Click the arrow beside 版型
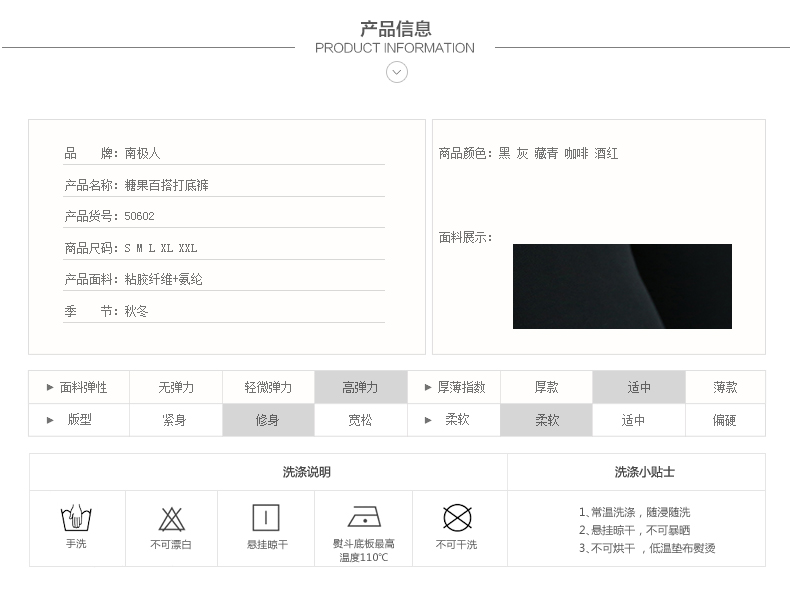 (50, 420)
